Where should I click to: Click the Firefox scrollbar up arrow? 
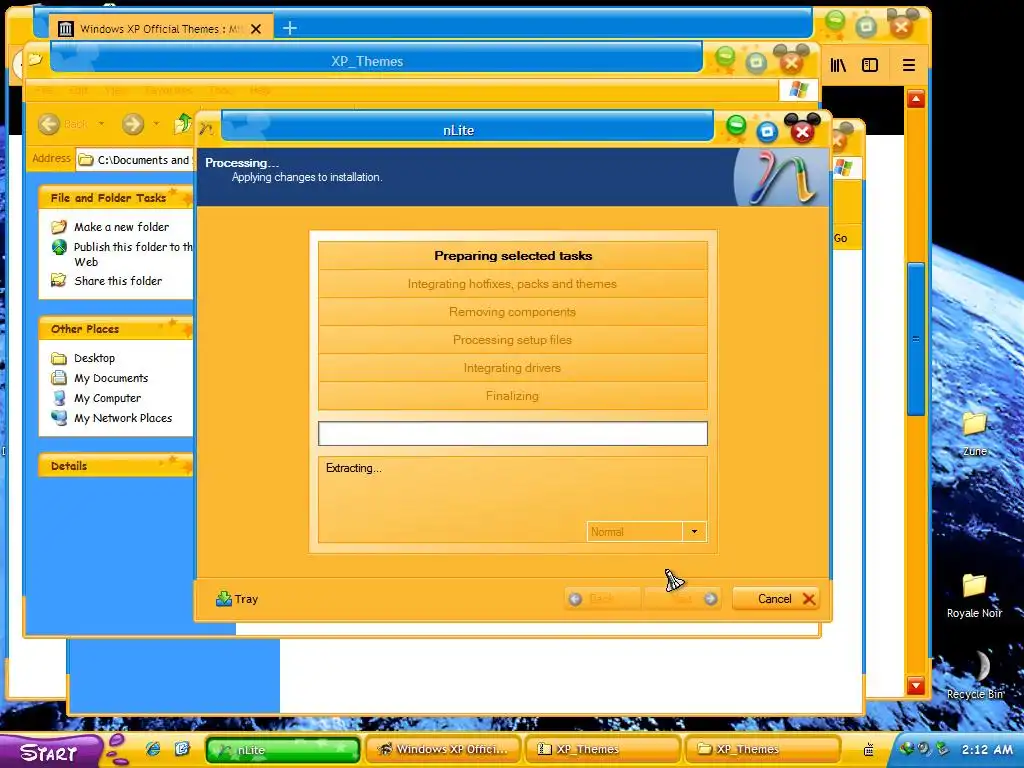coord(916,99)
